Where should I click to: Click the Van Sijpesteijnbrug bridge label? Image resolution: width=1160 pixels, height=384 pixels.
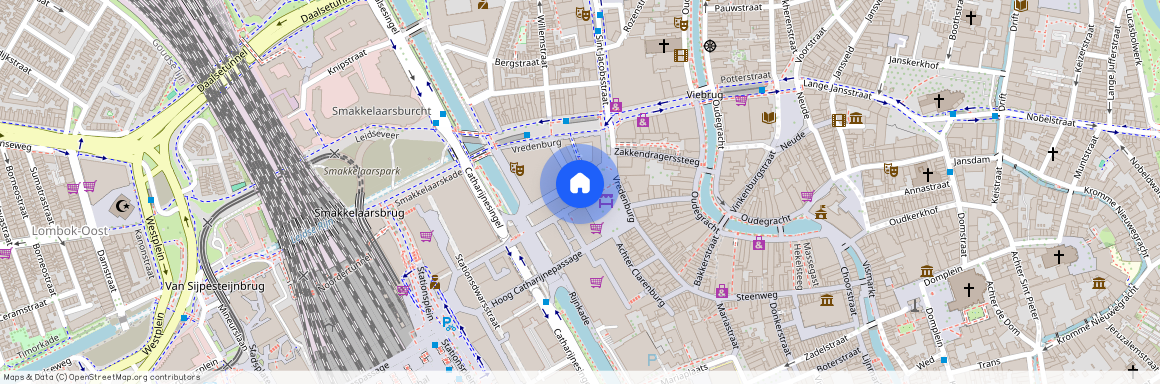[204, 286]
